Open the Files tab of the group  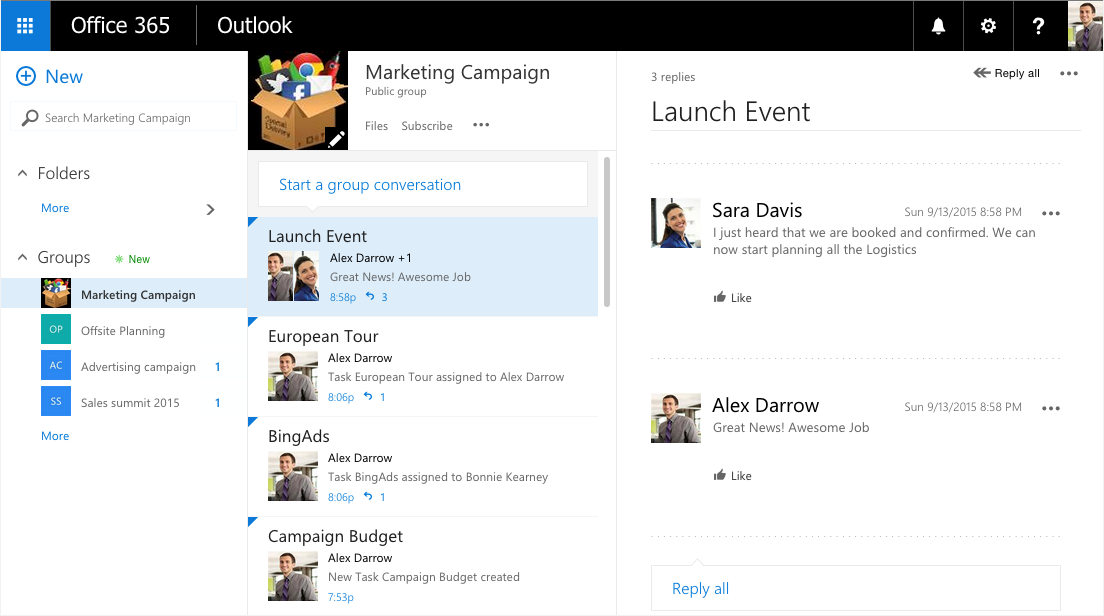pyautogui.click(x=376, y=126)
